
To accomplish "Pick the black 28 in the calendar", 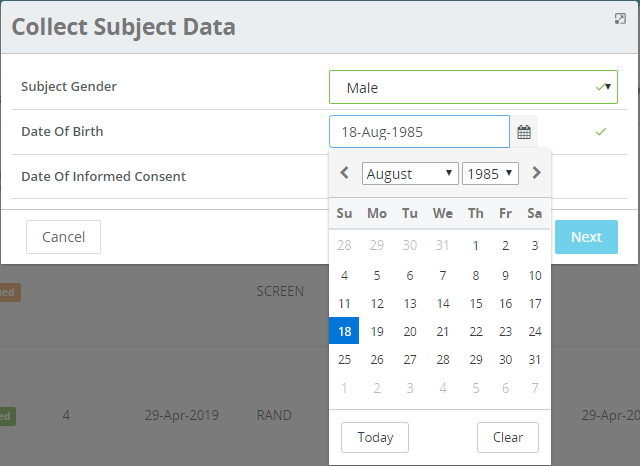I will tap(442, 360).
